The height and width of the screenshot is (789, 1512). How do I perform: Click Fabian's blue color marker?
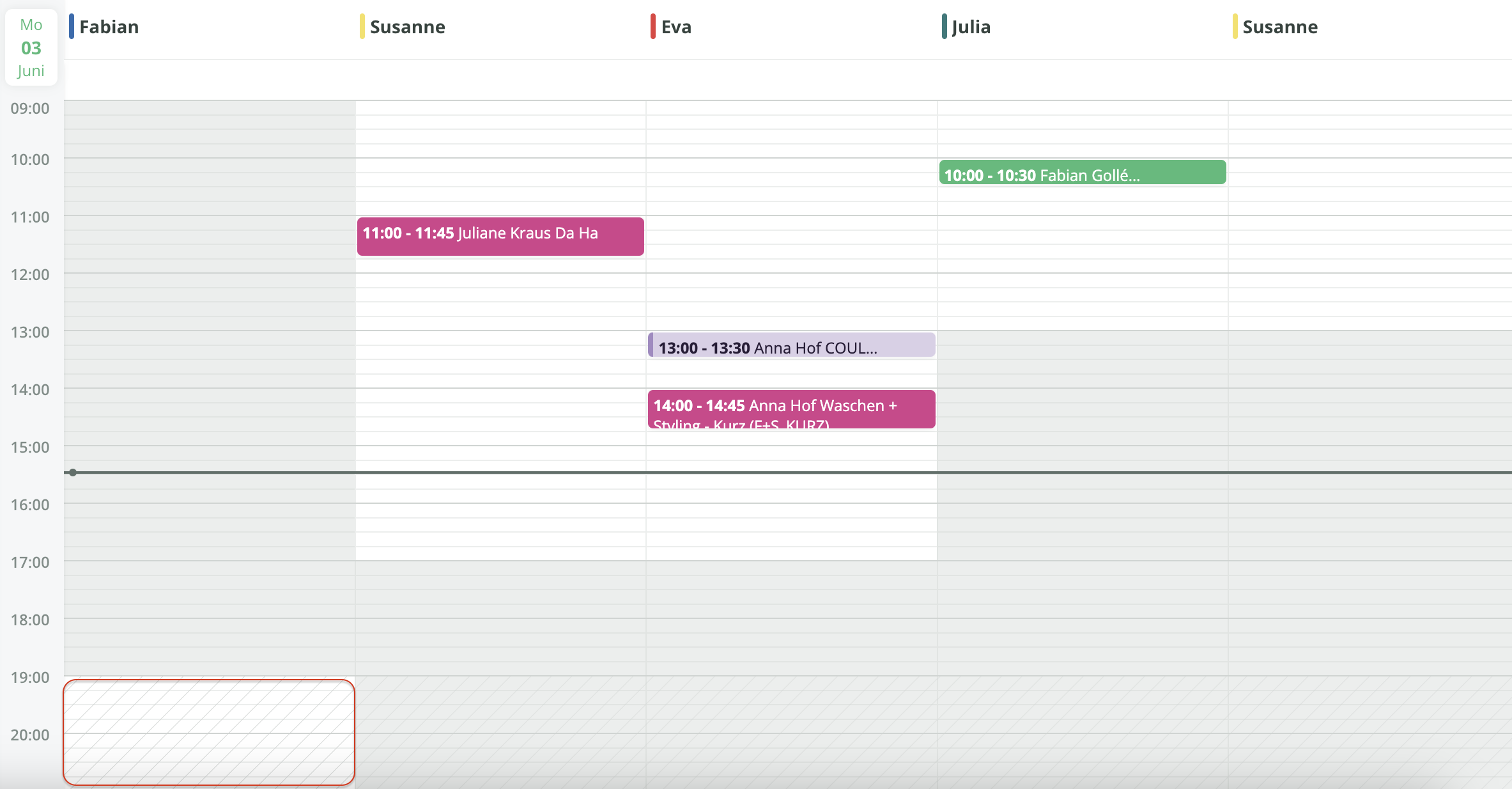(72, 27)
